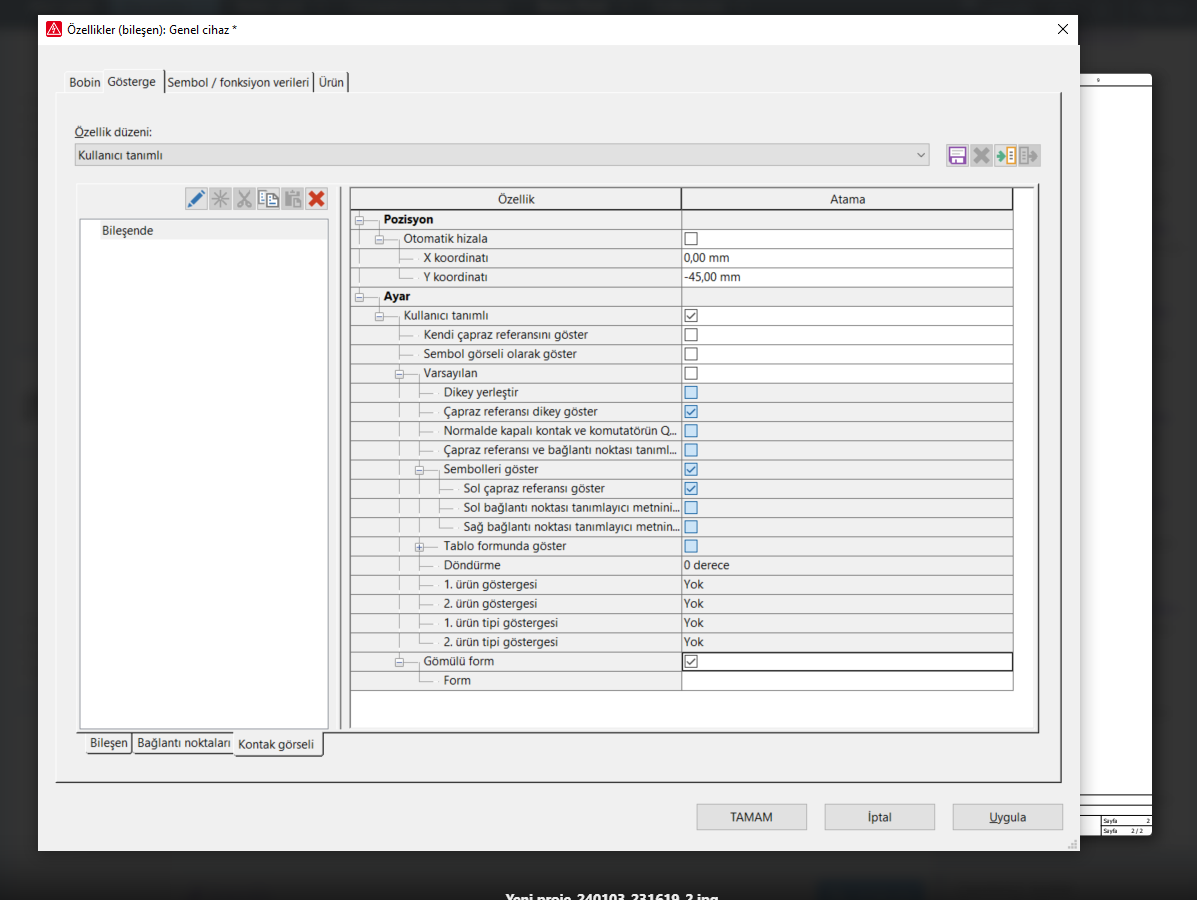Tick the Otomatik hizala checkbox
Viewport: 1197px width, 900px height.
(x=691, y=239)
